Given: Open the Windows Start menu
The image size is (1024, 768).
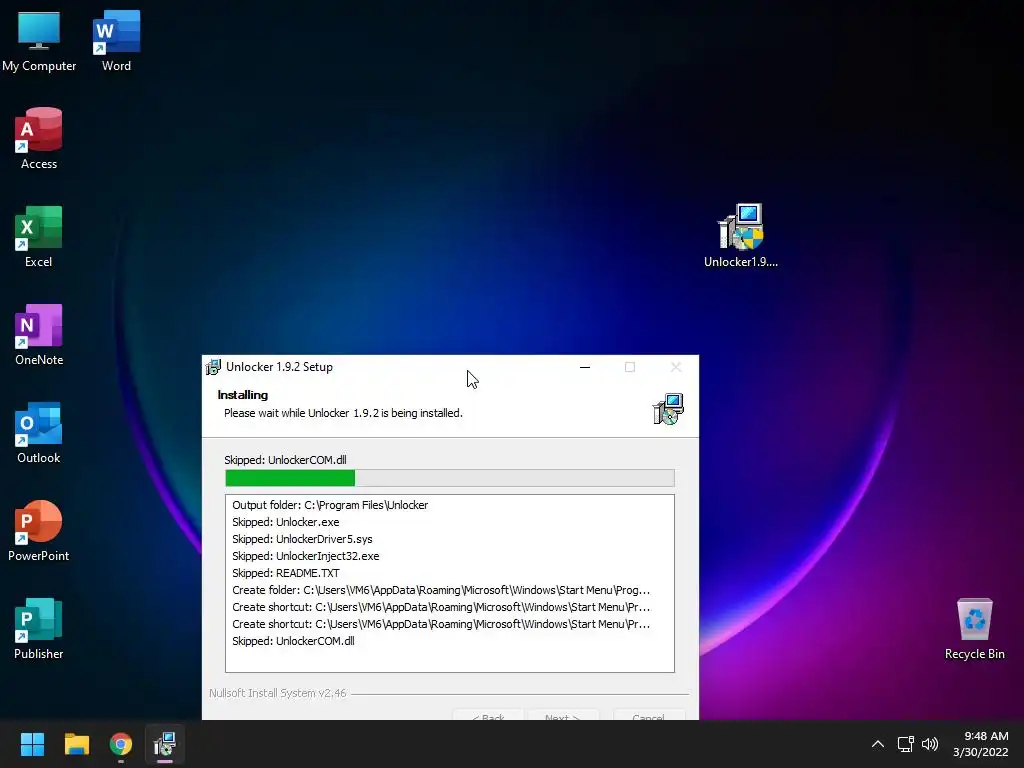Looking at the screenshot, I should pos(32,744).
